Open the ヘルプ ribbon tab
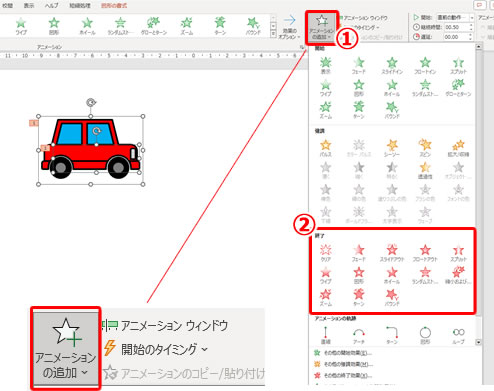Screen dimensions: 494x391 coord(51,5)
